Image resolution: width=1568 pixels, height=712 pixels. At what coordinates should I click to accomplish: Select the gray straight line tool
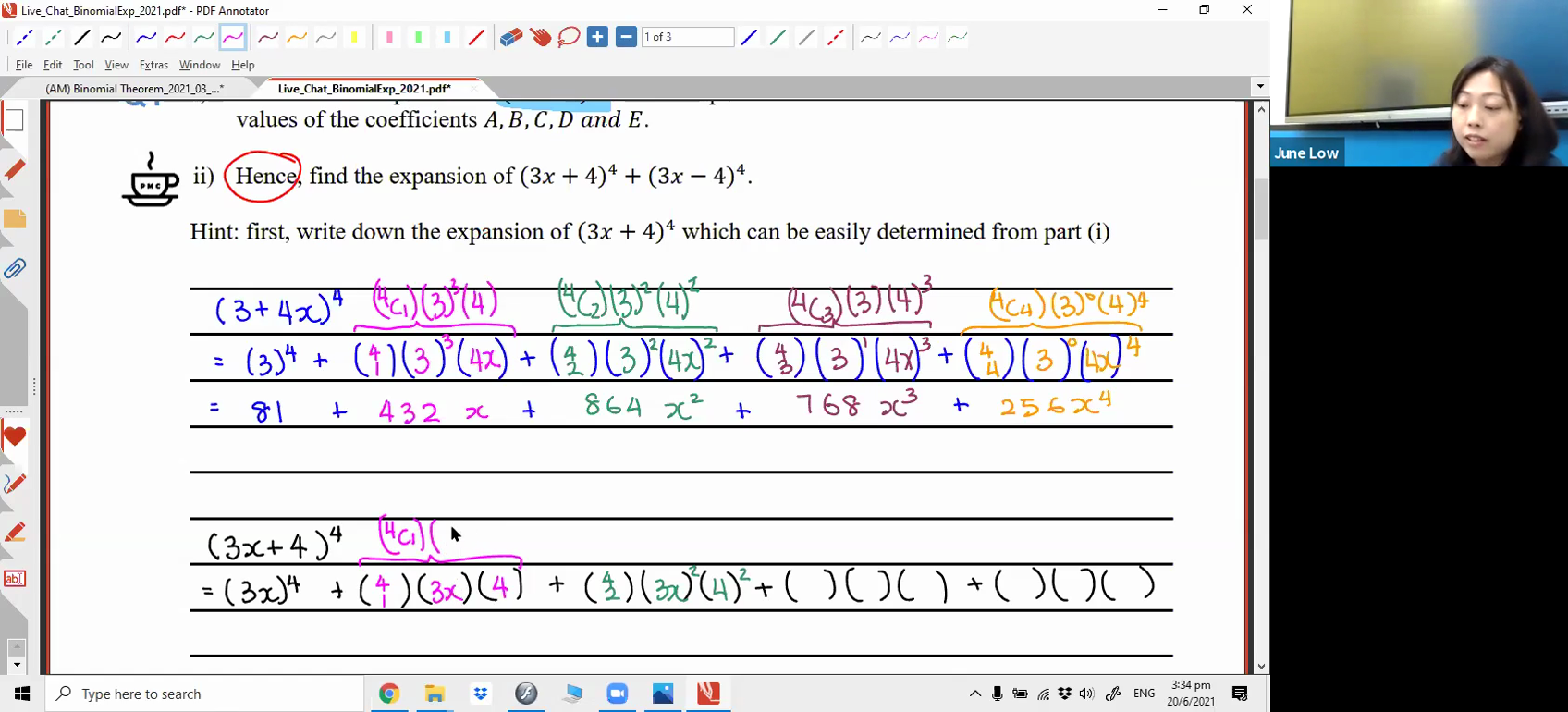coord(806,38)
